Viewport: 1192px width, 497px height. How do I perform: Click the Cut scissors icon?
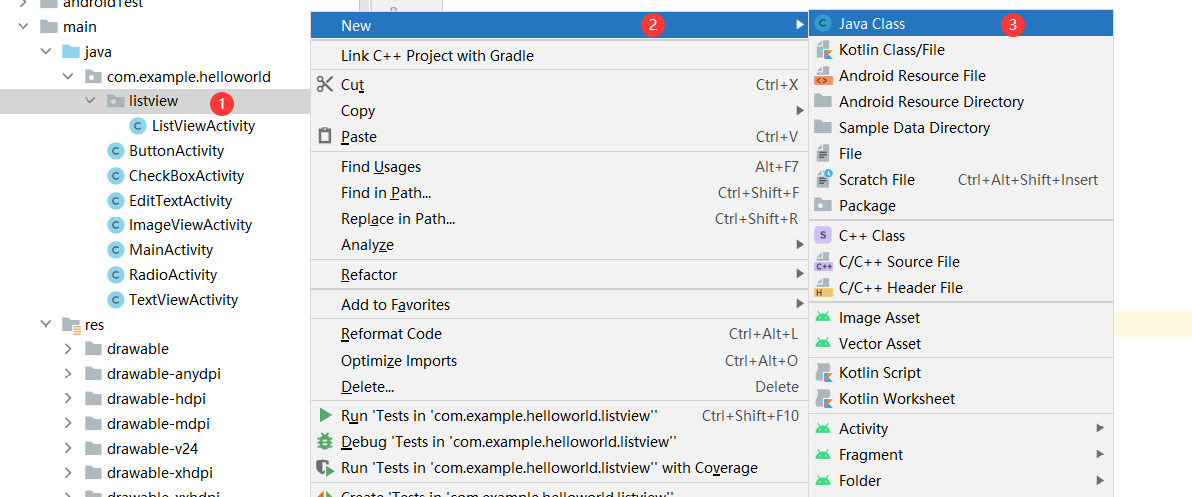[x=324, y=85]
